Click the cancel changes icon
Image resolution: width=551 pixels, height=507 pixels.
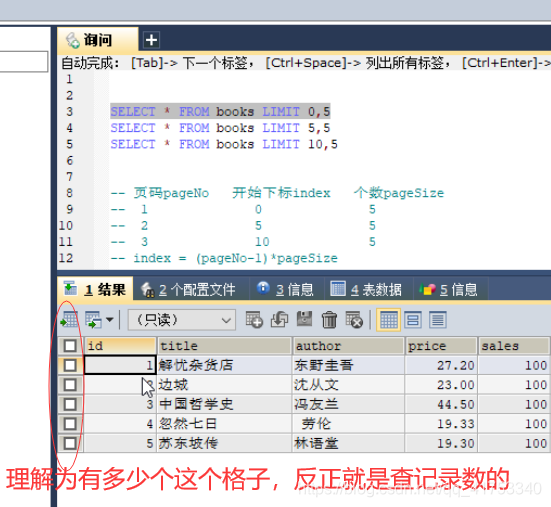[x=354, y=320]
